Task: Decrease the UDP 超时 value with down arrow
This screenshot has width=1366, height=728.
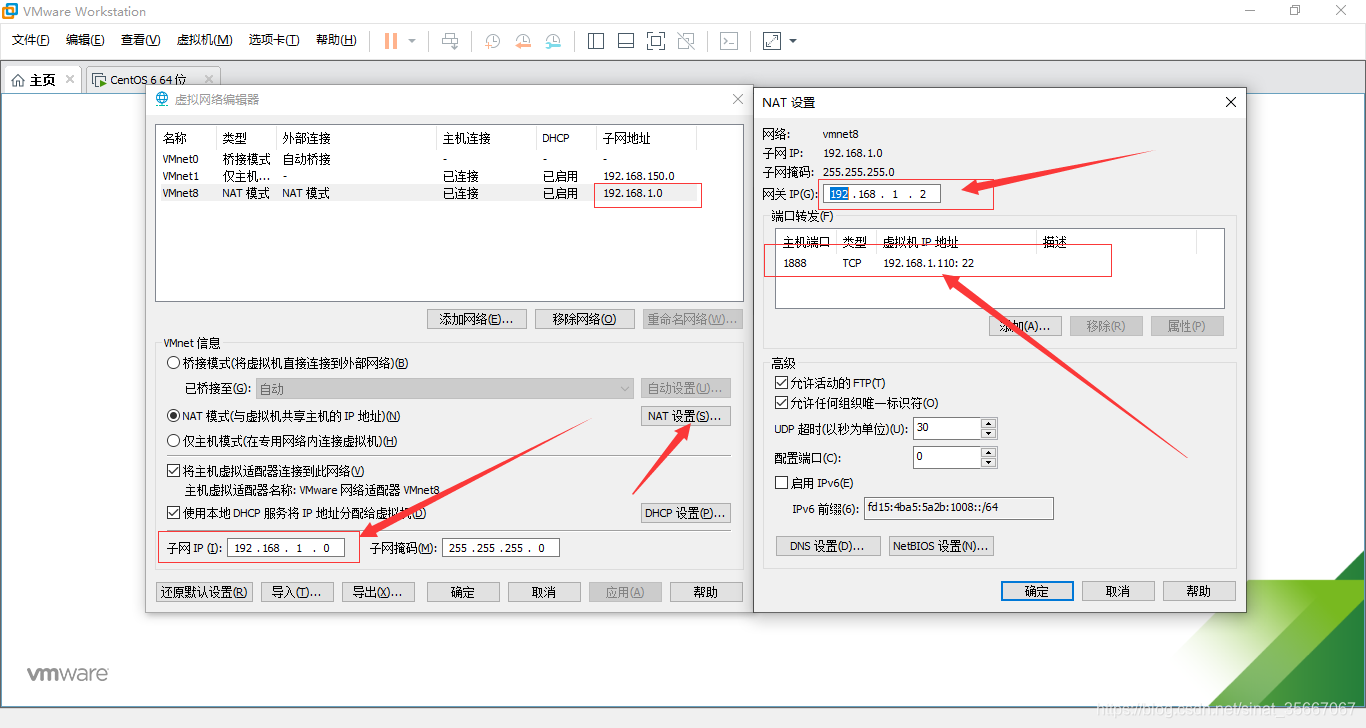Action: click(x=989, y=433)
